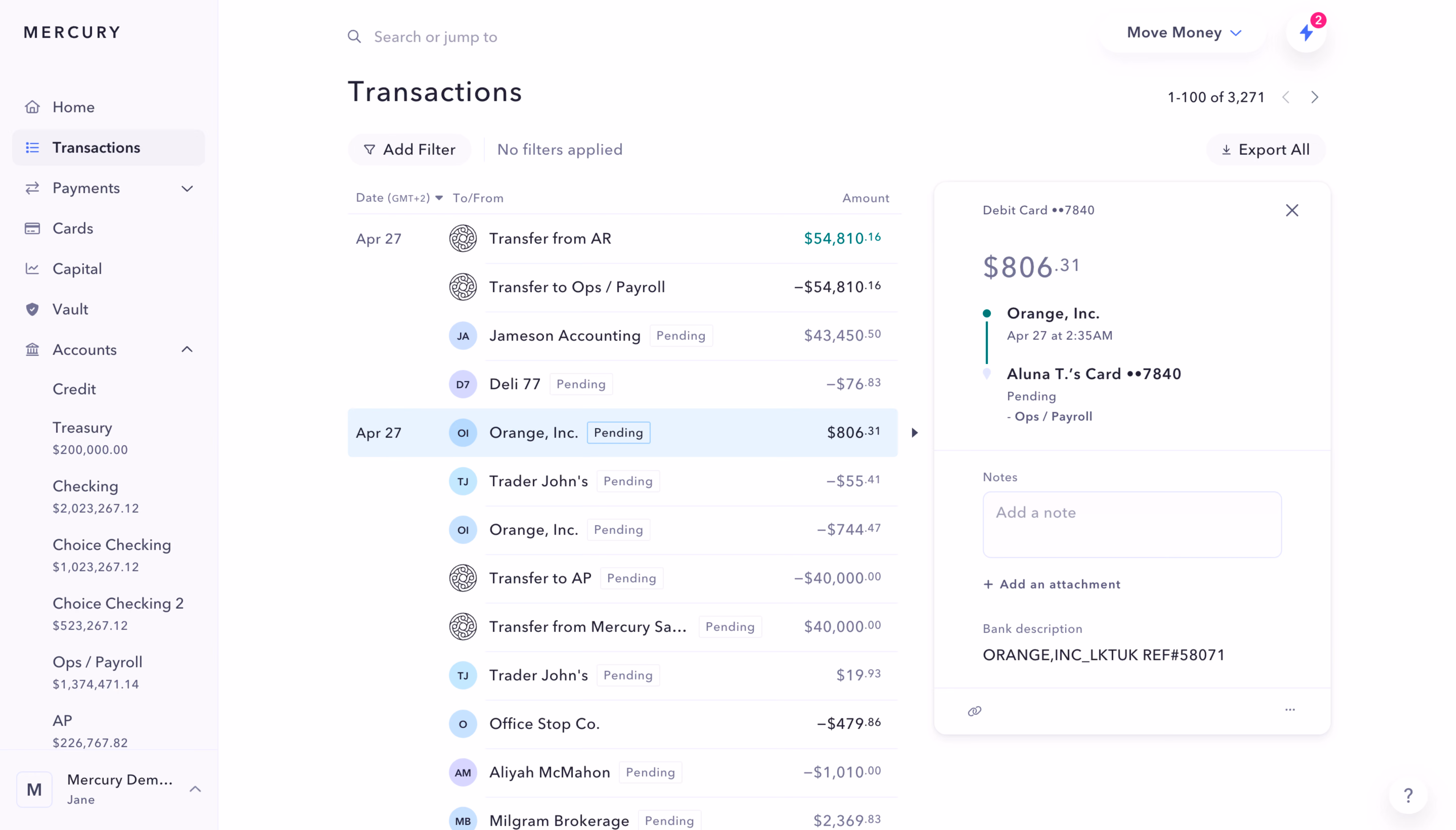Close the Debit Card detail panel

(1292, 210)
